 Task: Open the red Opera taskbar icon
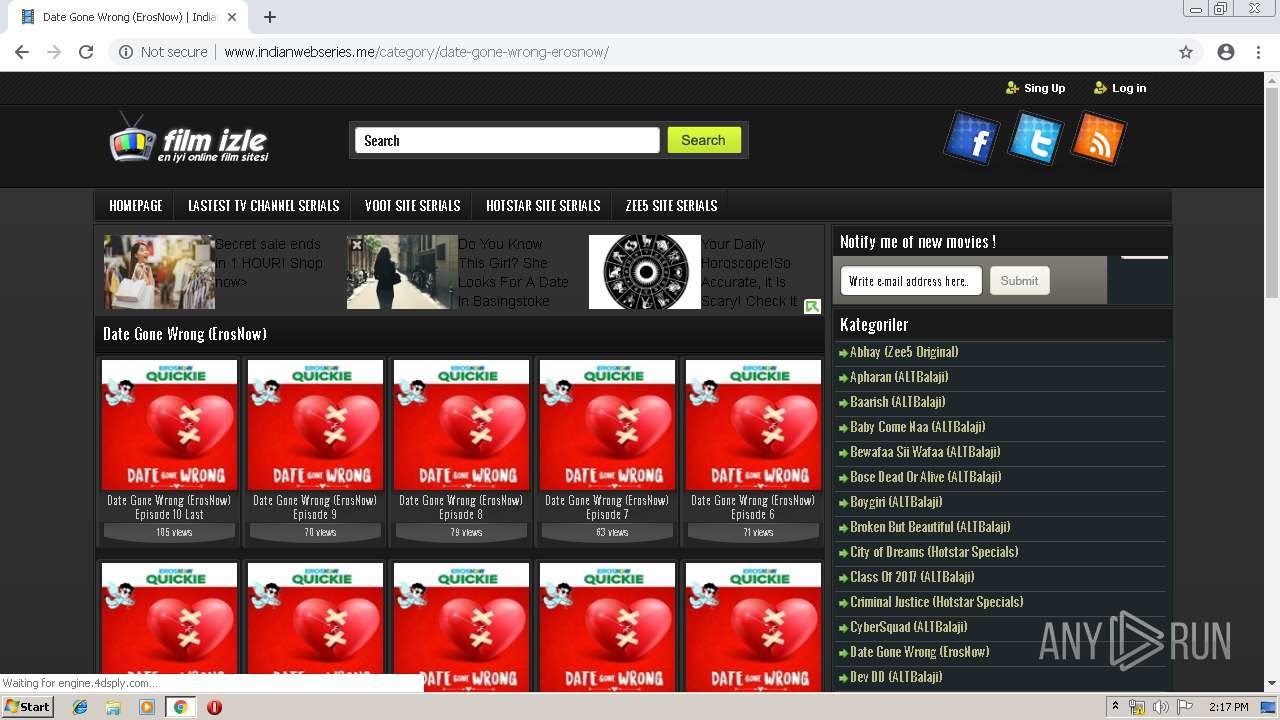click(x=214, y=707)
